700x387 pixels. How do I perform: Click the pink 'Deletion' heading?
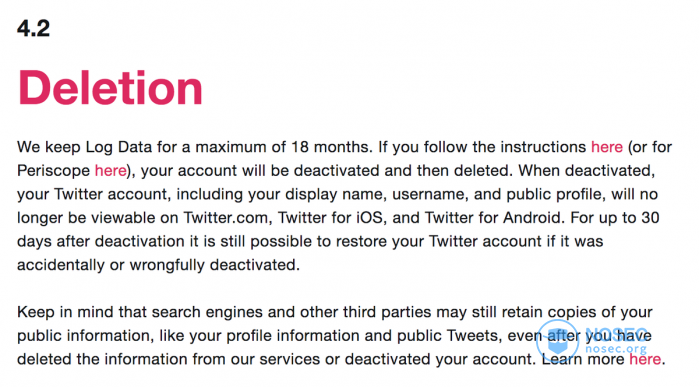tap(110, 88)
